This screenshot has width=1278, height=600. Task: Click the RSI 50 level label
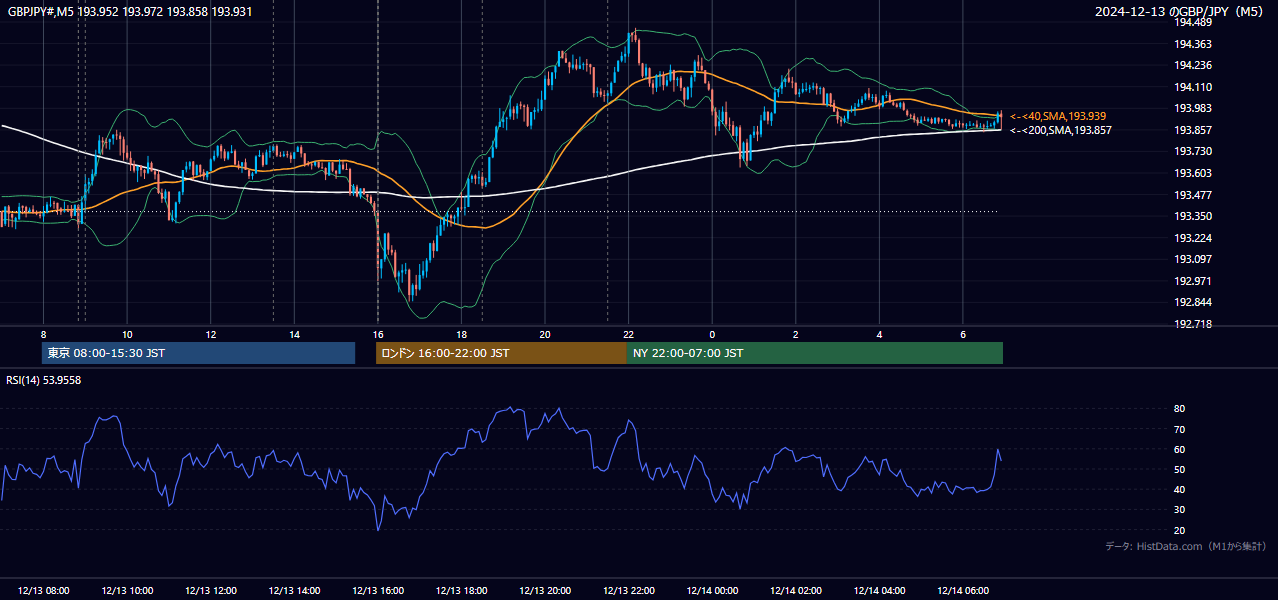pos(1179,469)
